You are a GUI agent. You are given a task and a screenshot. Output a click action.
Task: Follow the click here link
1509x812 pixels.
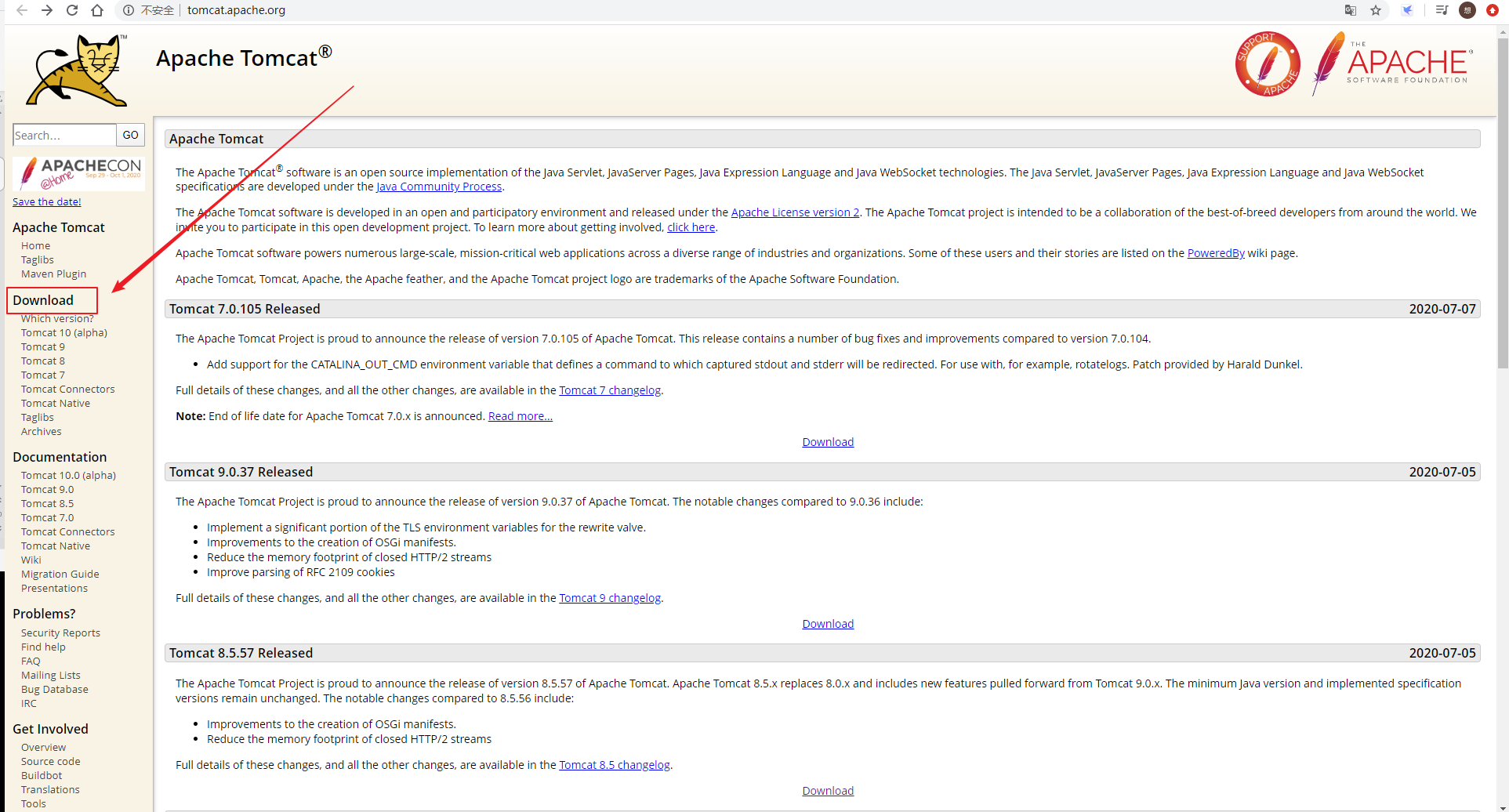pos(691,227)
